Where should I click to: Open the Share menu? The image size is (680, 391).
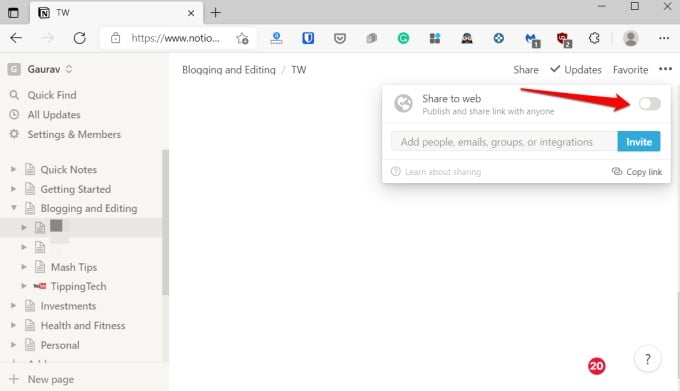coord(526,70)
